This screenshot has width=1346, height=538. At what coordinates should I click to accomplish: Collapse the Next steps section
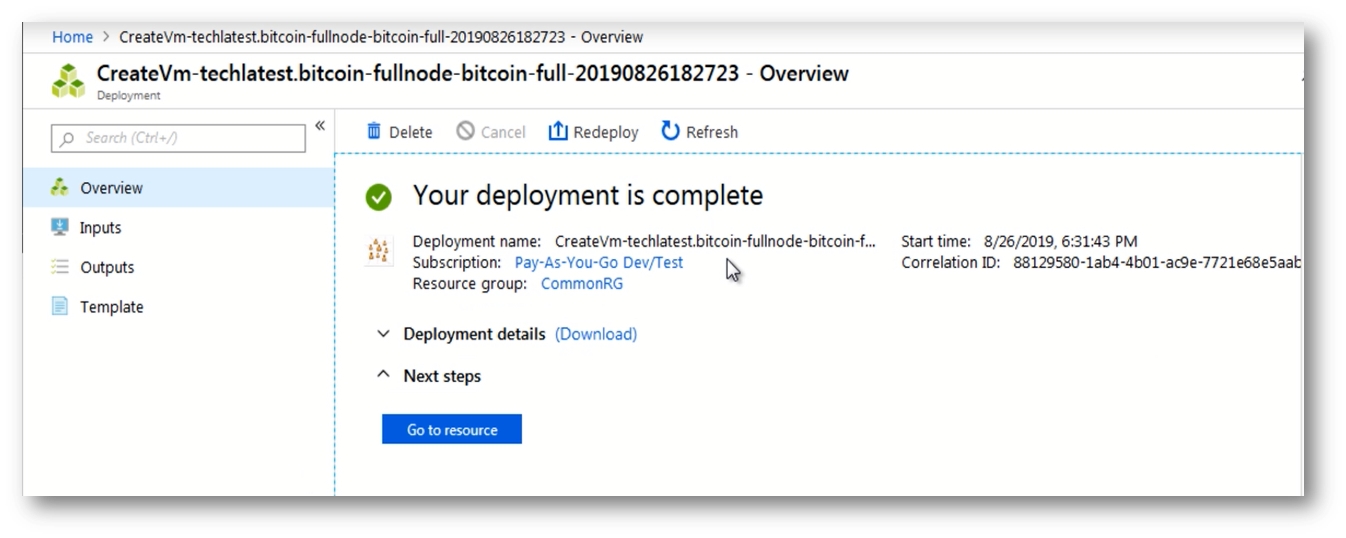point(382,375)
